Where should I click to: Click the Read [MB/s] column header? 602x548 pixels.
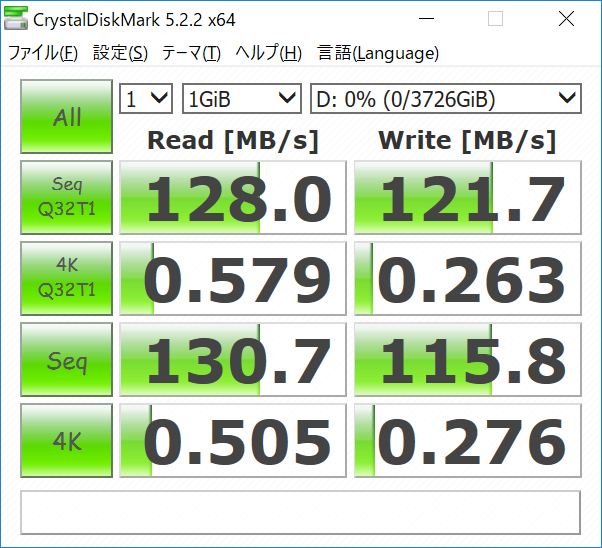pos(233,141)
